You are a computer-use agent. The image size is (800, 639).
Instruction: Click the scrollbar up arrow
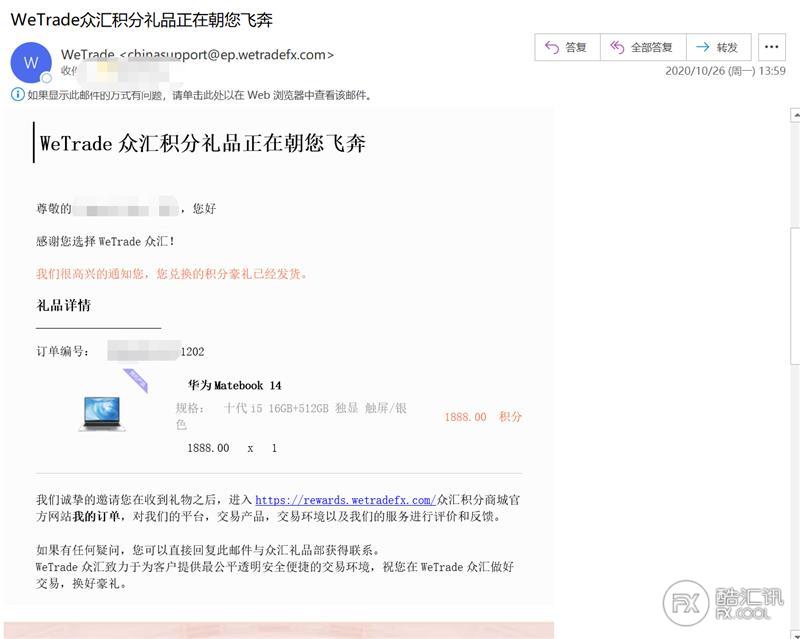(x=795, y=114)
